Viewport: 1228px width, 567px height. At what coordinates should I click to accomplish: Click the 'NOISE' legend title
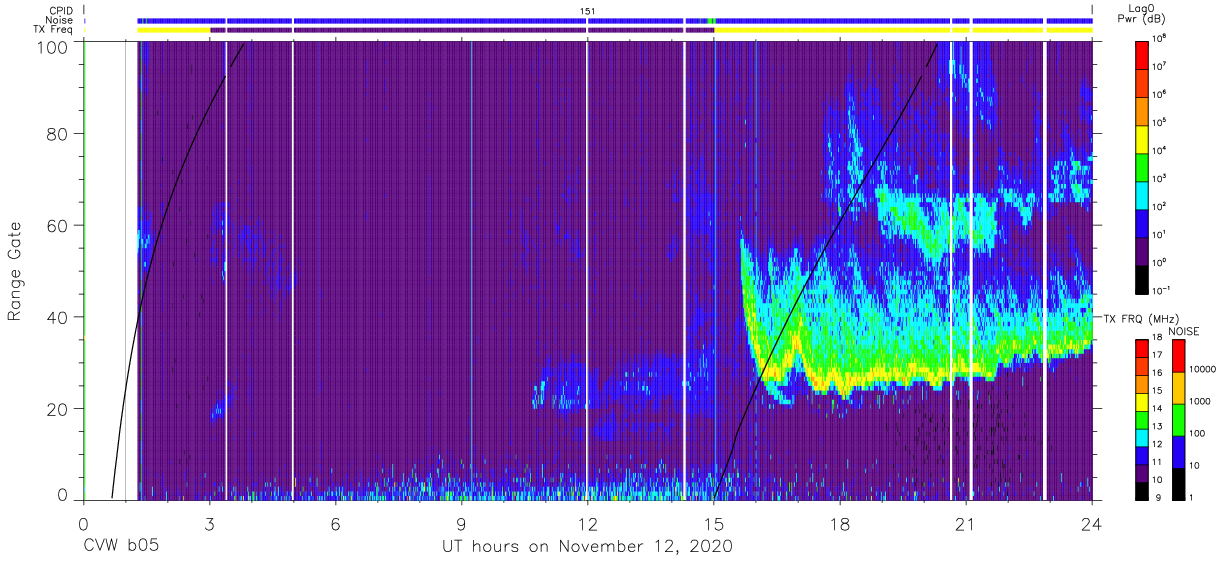pyautogui.click(x=1183, y=330)
